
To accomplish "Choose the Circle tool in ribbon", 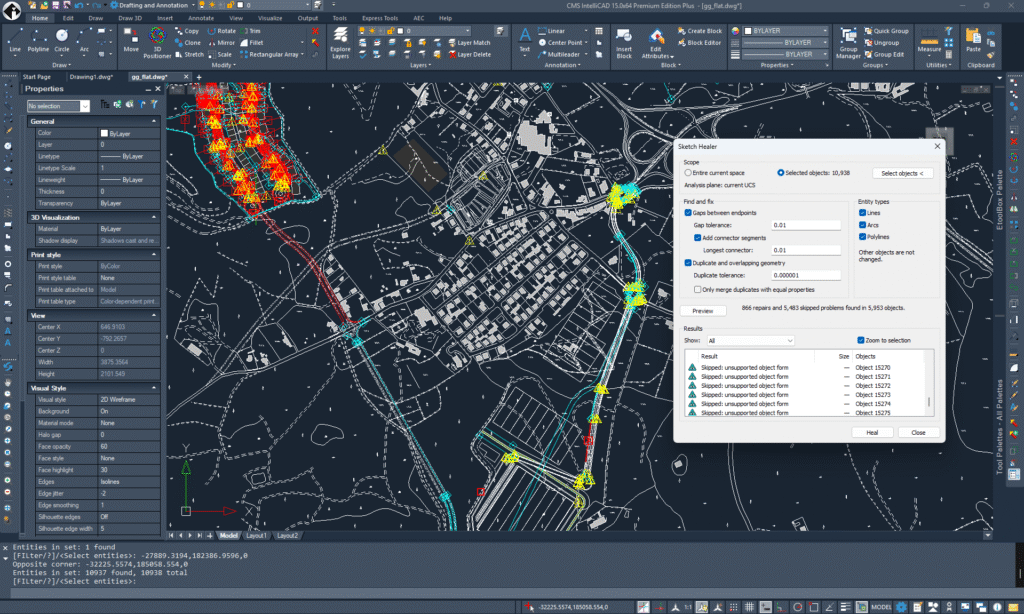I will [61, 40].
